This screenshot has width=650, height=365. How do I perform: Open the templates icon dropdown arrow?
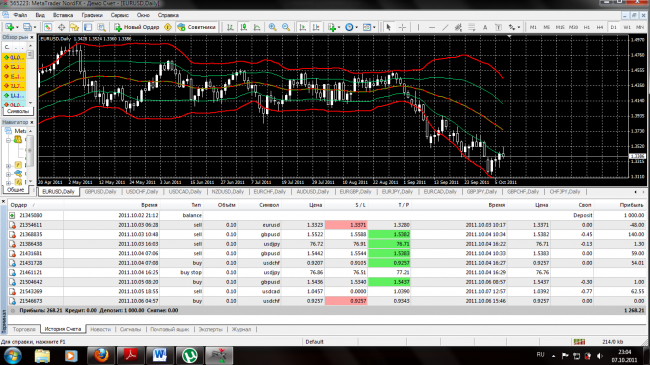[374, 27]
